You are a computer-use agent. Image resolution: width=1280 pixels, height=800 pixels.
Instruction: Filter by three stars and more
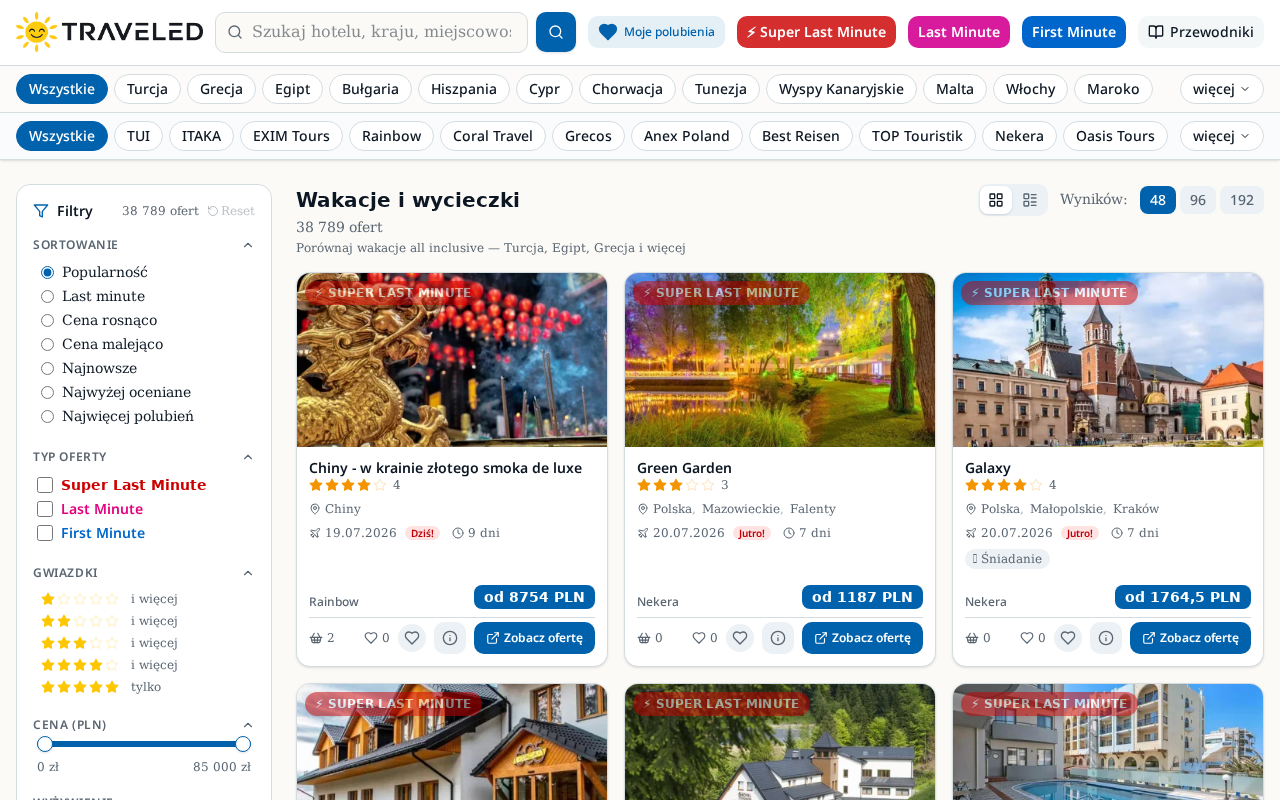pos(109,643)
